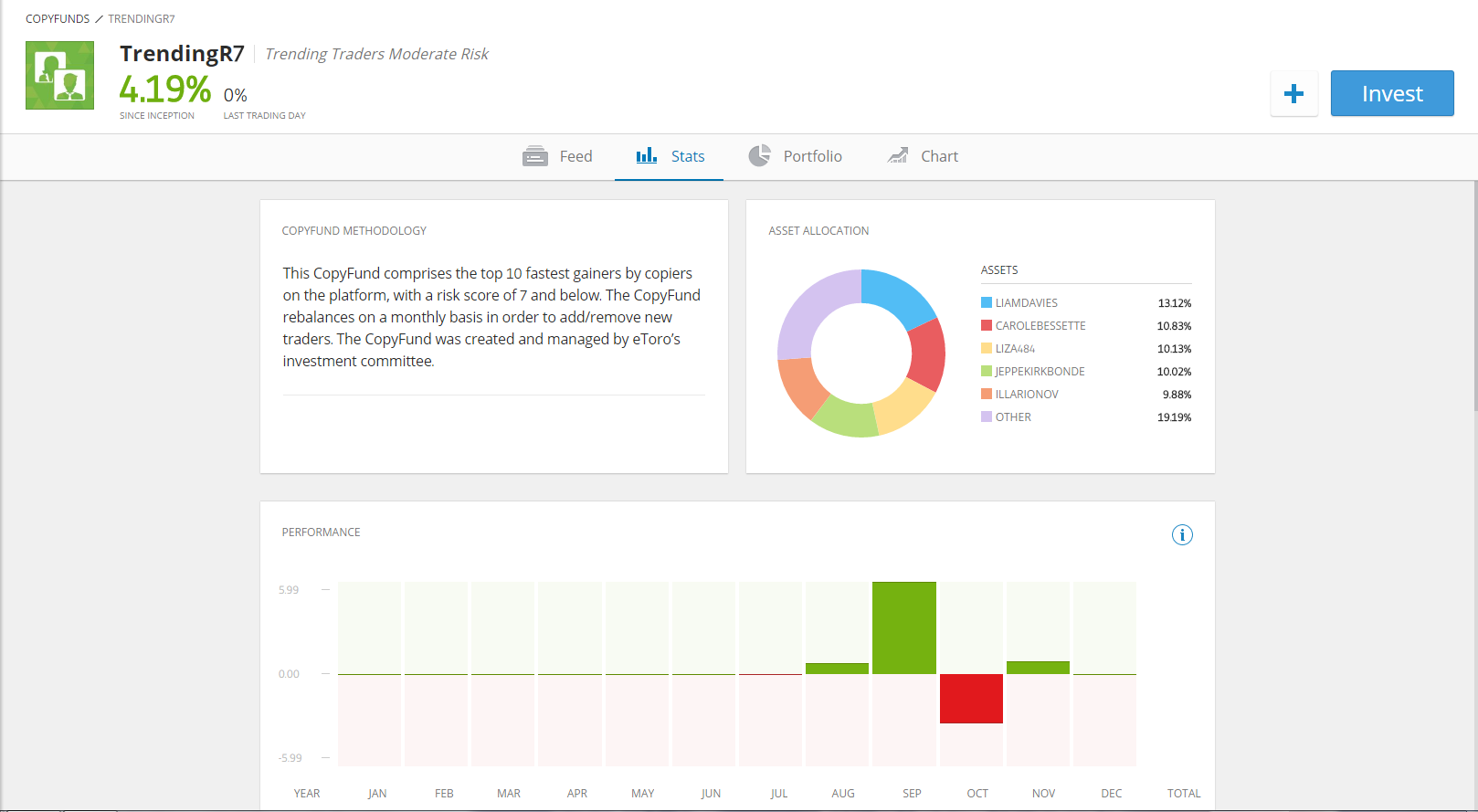
Task: Click the YEAR column label
Action: coord(307,794)
